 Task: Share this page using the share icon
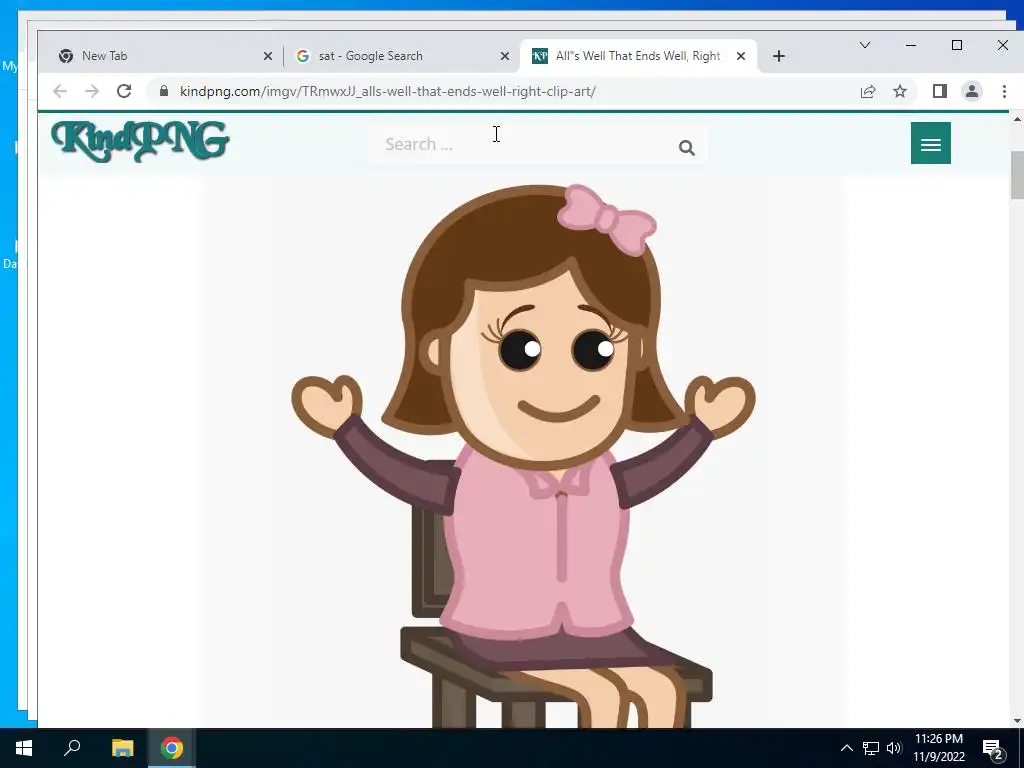(x=868, y=91)
